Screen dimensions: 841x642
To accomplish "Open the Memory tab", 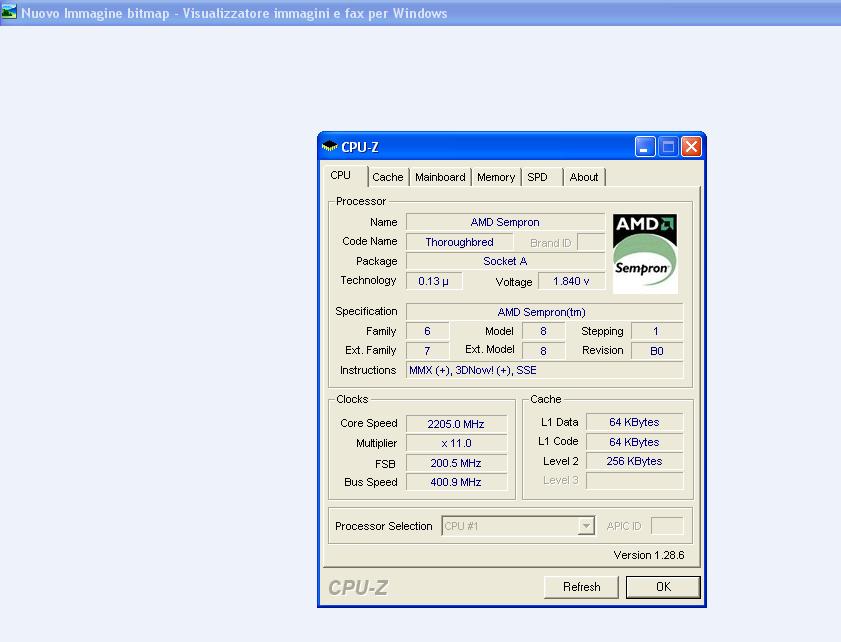I will pyautogui.click(x=496, y=177).
